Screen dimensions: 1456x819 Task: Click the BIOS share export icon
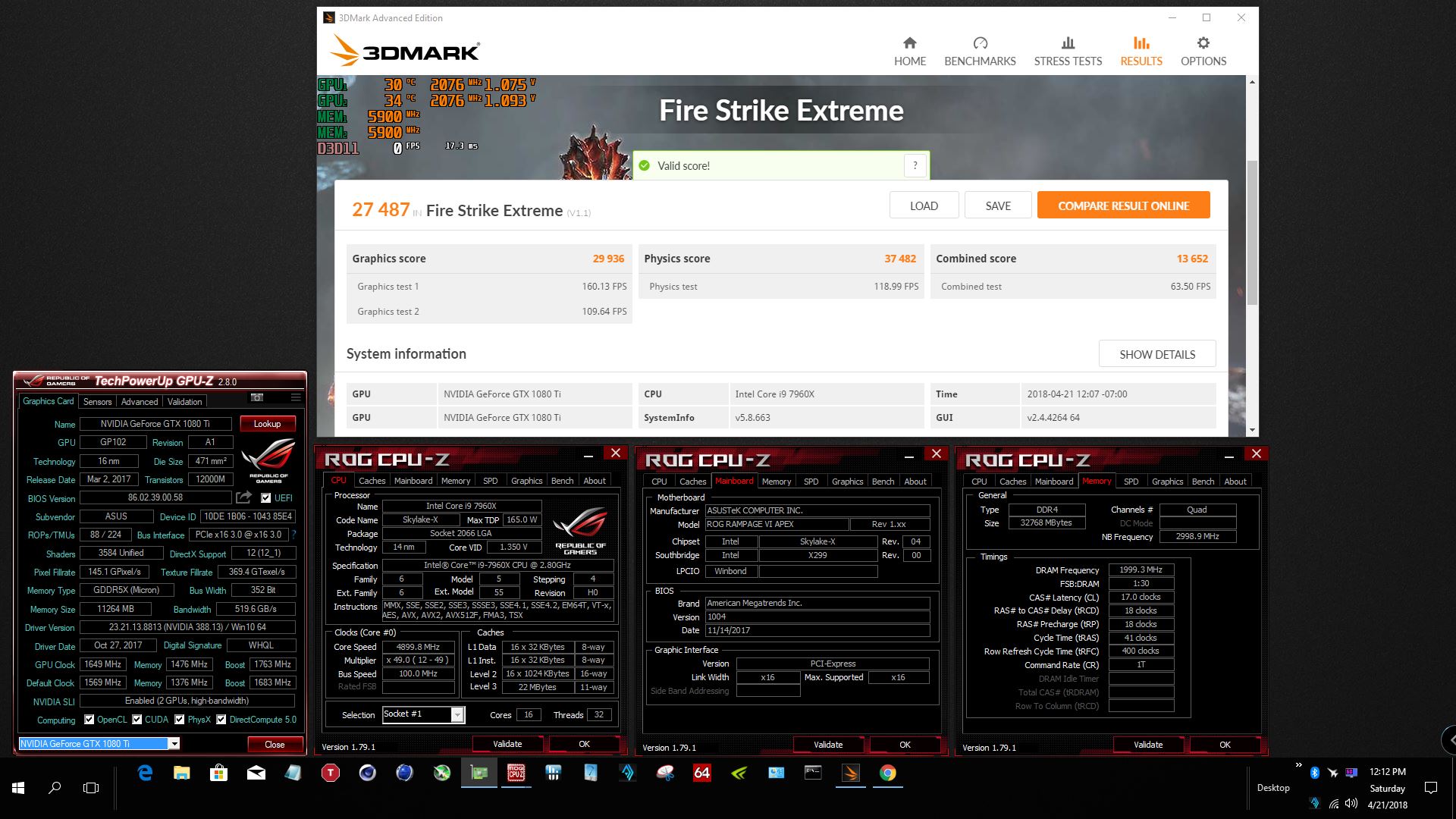point(243,497)
